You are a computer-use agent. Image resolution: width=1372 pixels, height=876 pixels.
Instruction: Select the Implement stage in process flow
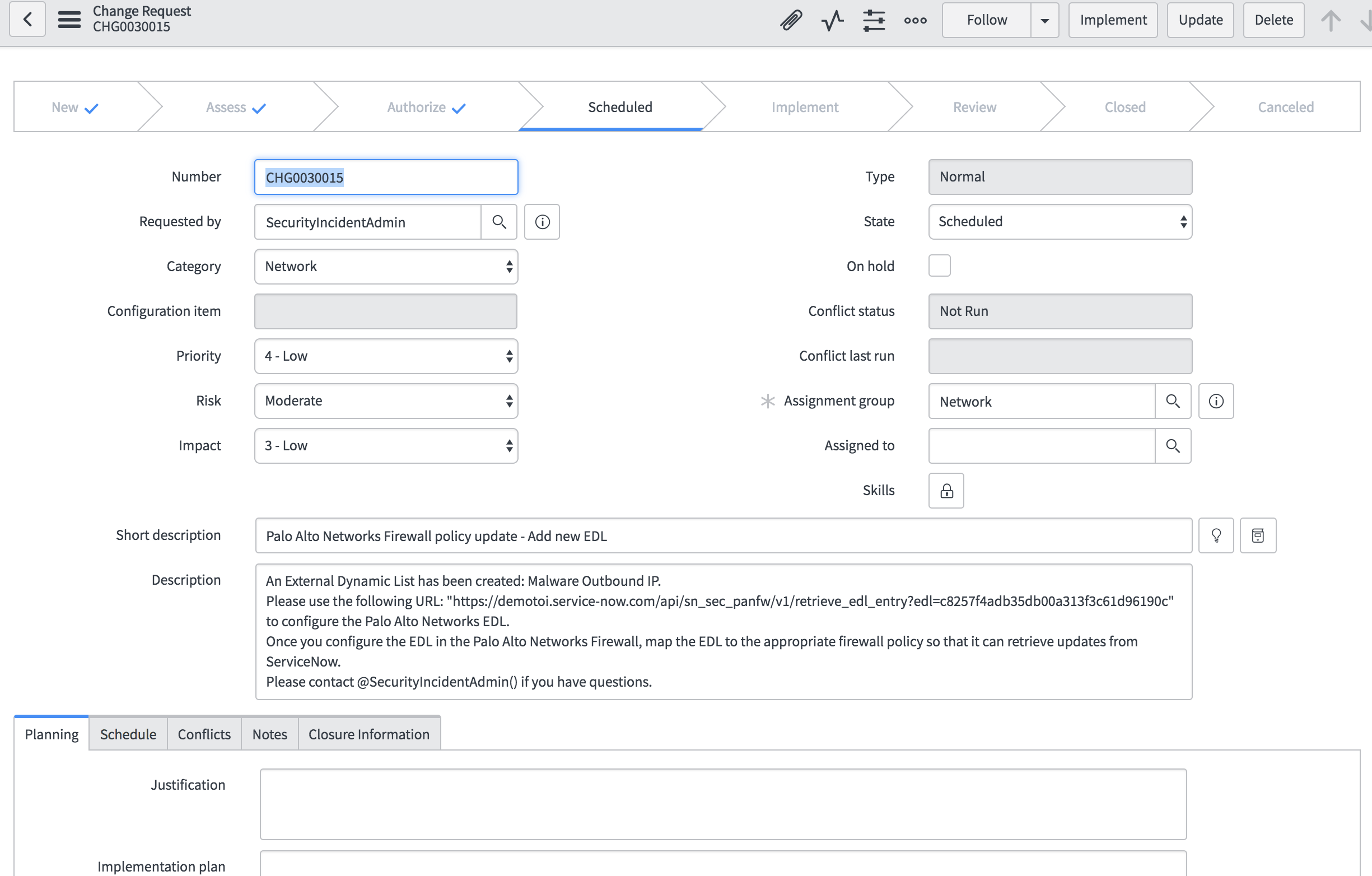tap(805, 107)
